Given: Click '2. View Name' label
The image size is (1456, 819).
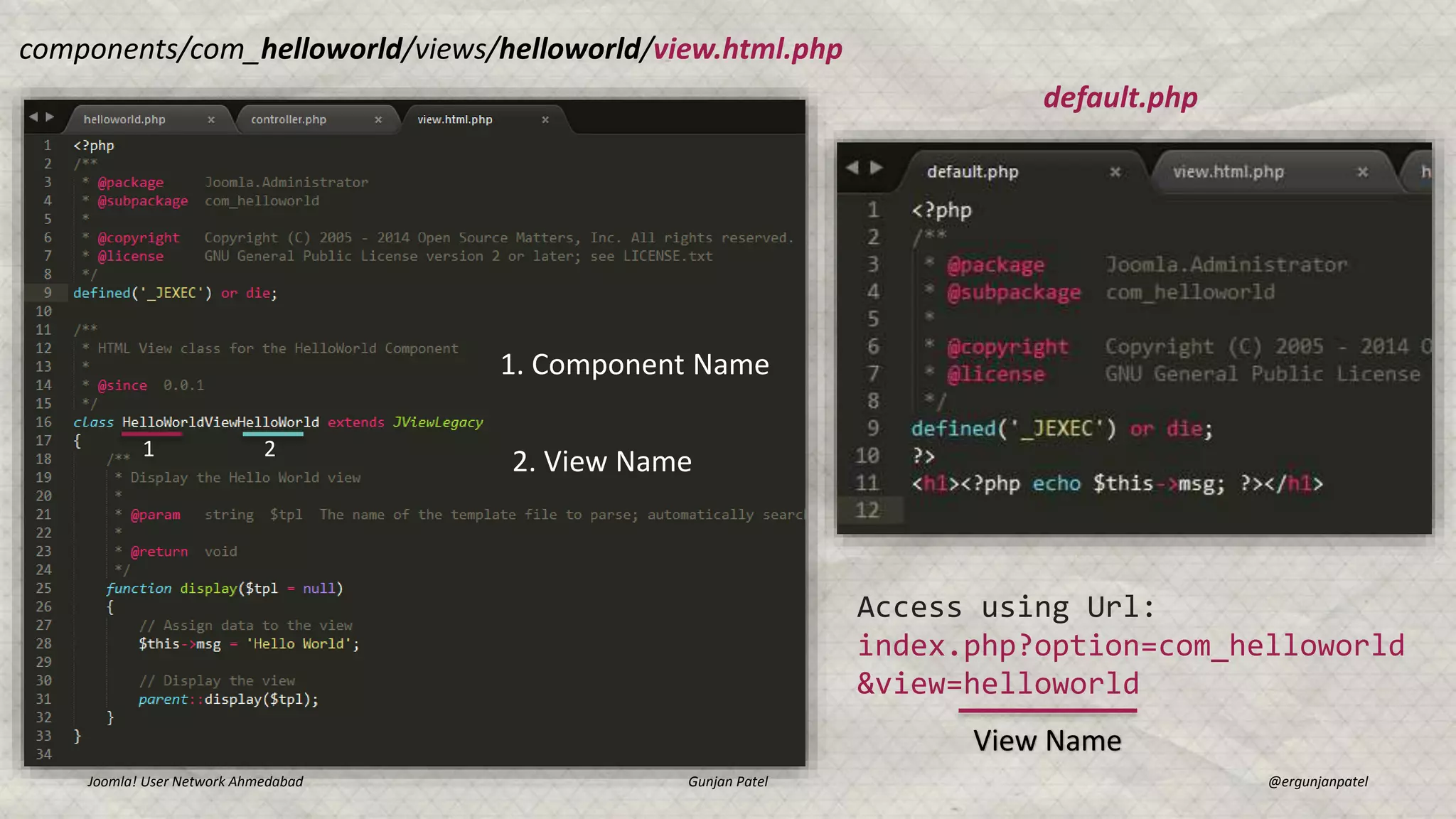Looking at the screenshot, I should click(x=601, y=462).
